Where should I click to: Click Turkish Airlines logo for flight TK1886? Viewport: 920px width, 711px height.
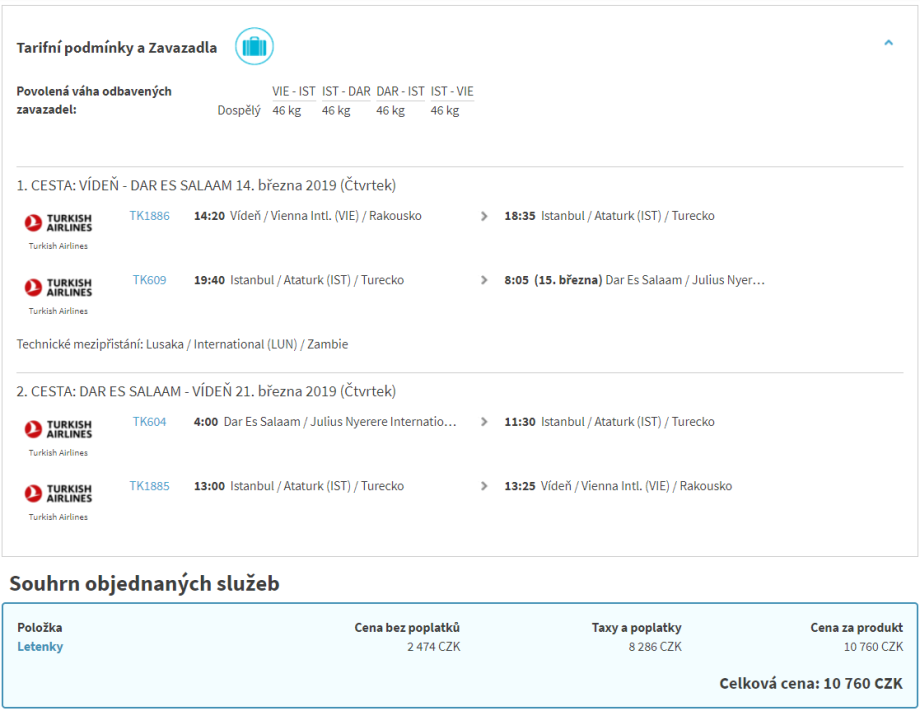(58, 223)
